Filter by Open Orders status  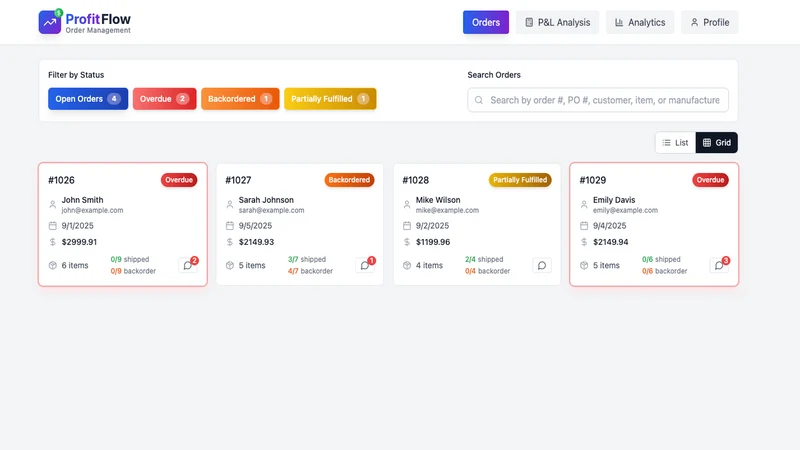pyautogui.click(x=88, y=99)
